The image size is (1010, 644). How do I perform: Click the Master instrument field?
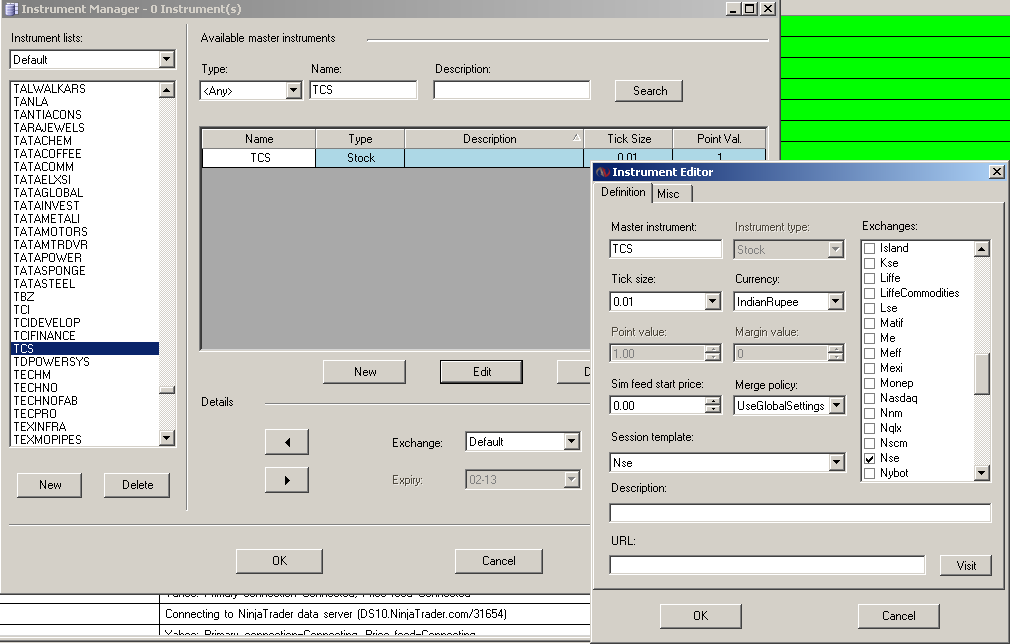pos(665,249)
